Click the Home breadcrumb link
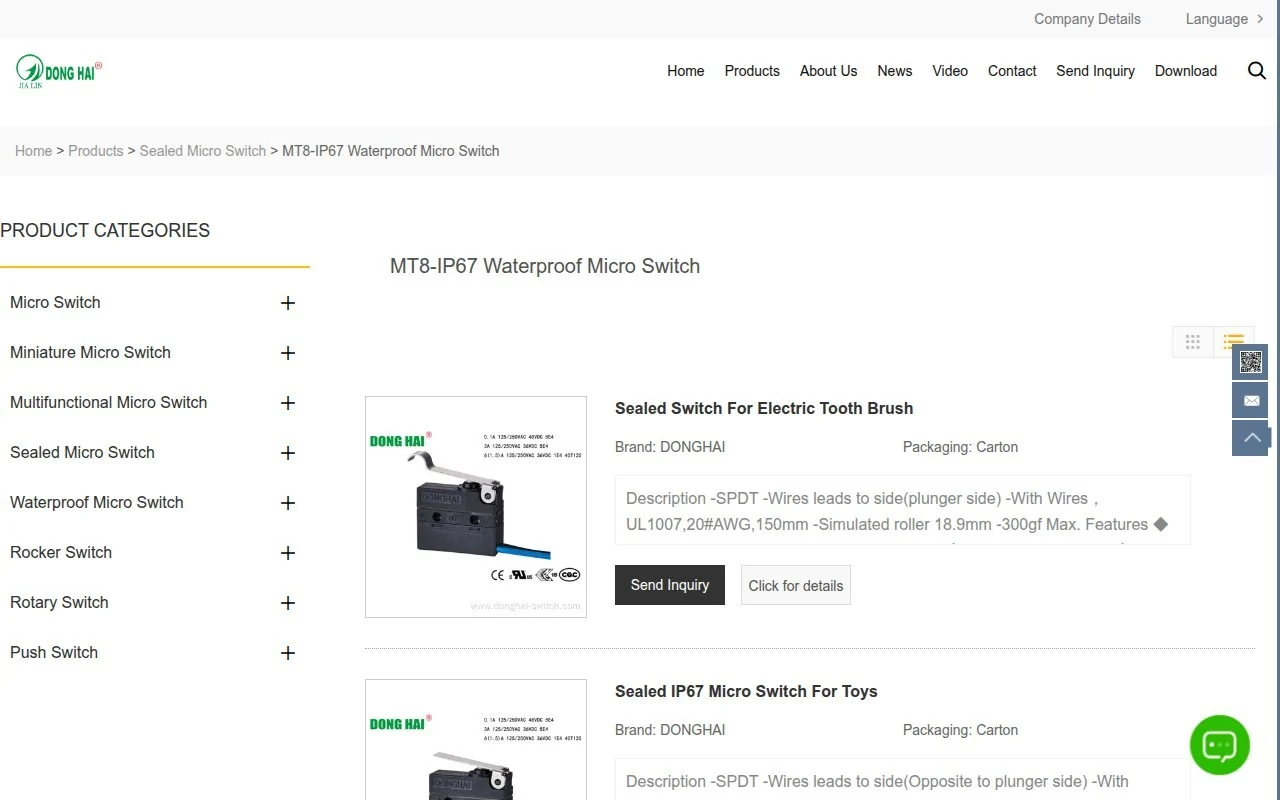1280x800 pixels. (x=33, y=151)
